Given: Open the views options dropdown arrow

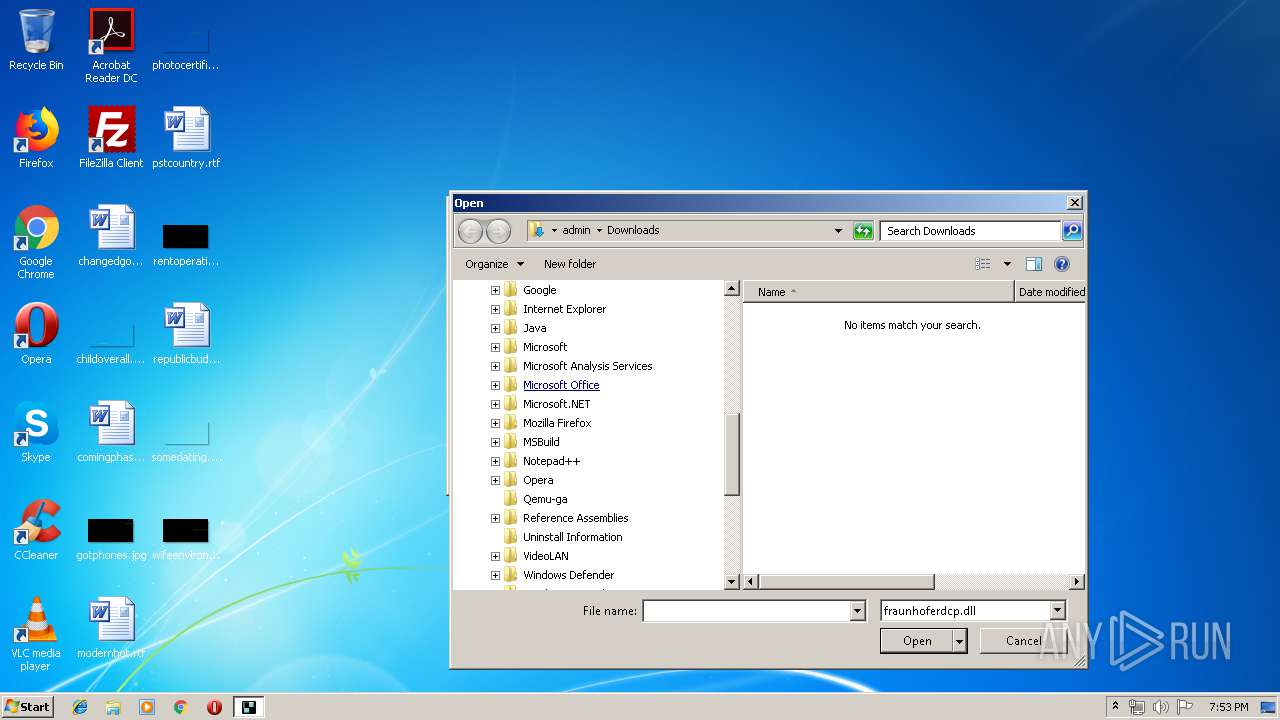Looking at the screenshot, I should (1007, 264).
